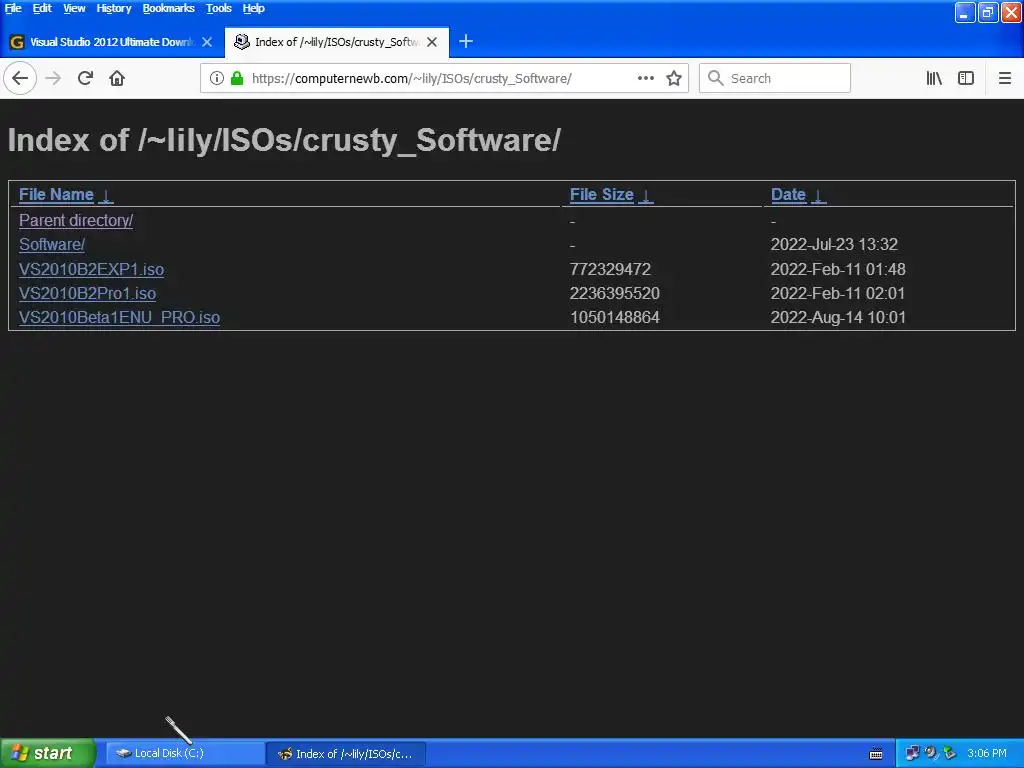Reload the current page
1024x768 pixels.
(x=85, y=78)
